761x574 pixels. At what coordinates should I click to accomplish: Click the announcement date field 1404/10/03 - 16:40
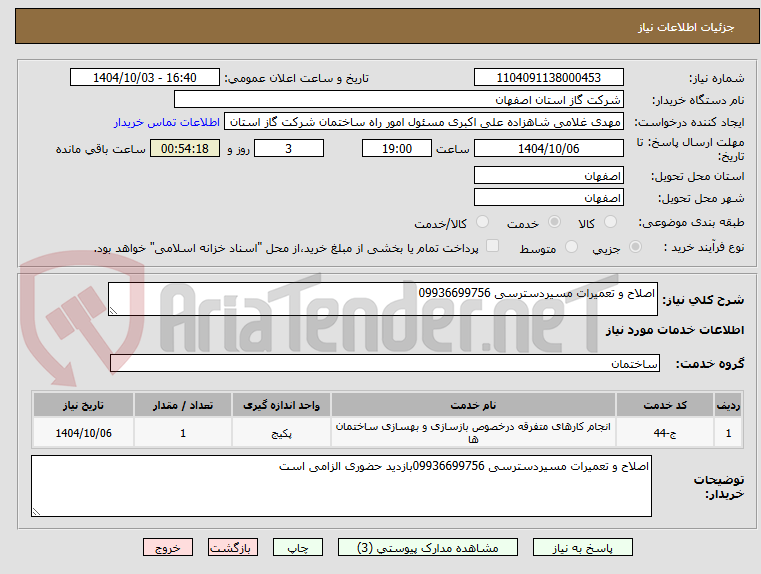(x=145, y=78)
